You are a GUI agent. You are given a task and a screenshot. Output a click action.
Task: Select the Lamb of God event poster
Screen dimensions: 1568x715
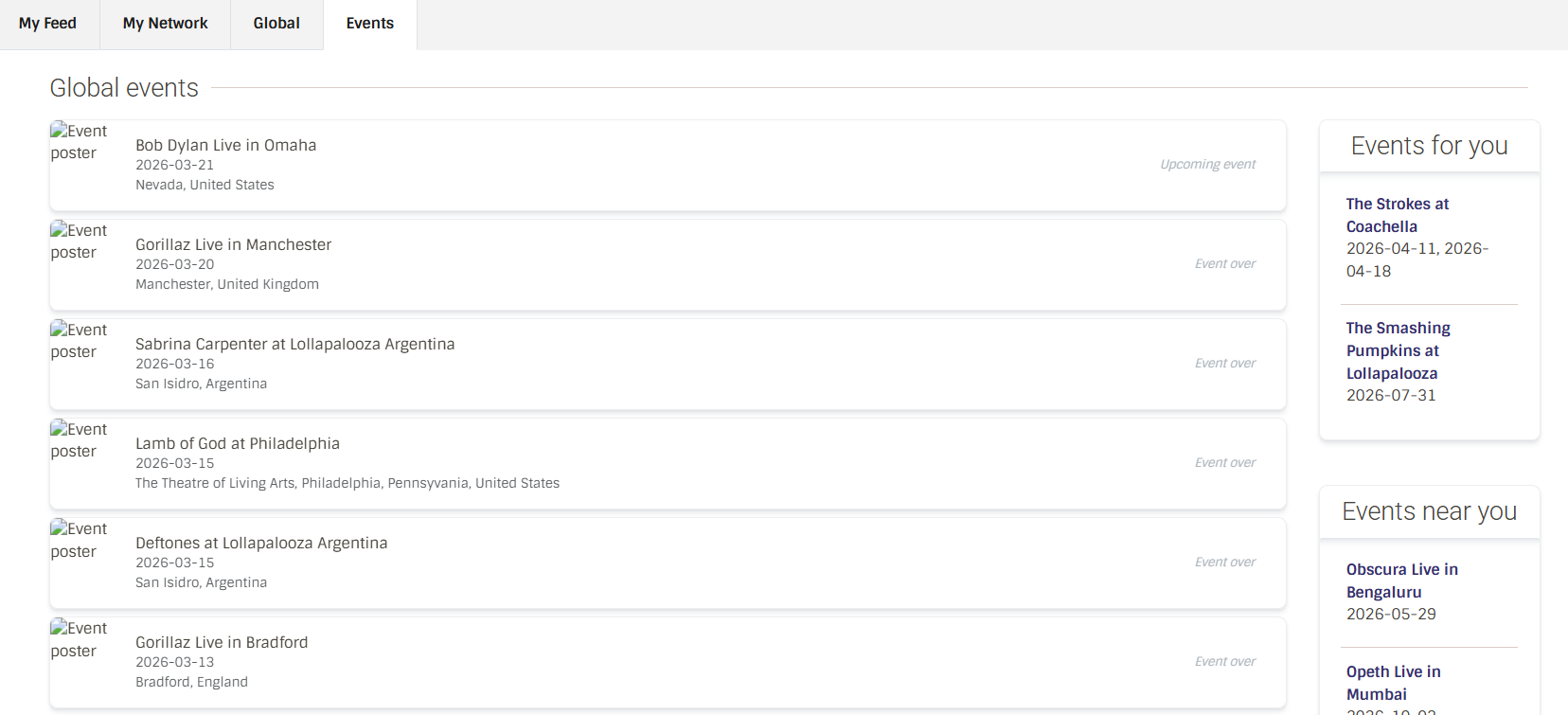pyautogui.click(x=80, y=440)
